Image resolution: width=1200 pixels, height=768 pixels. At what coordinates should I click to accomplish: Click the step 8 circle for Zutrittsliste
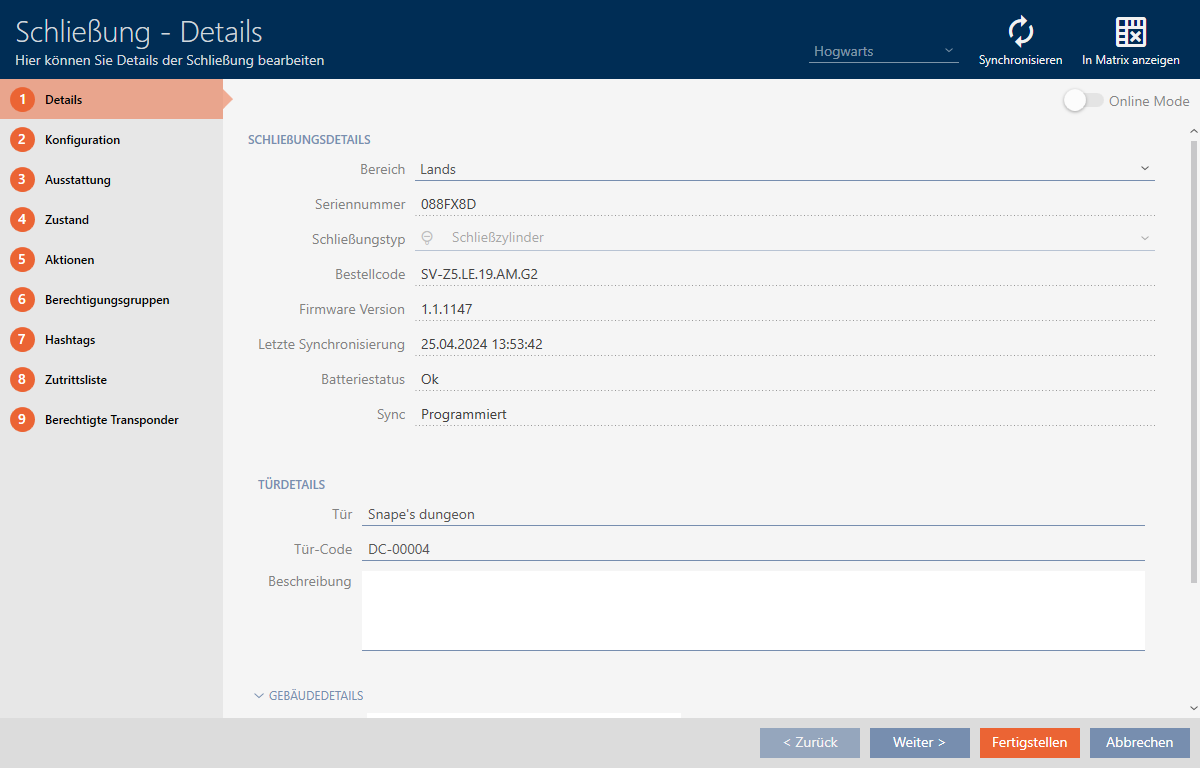pyautogui.click(x=22, y=380)
